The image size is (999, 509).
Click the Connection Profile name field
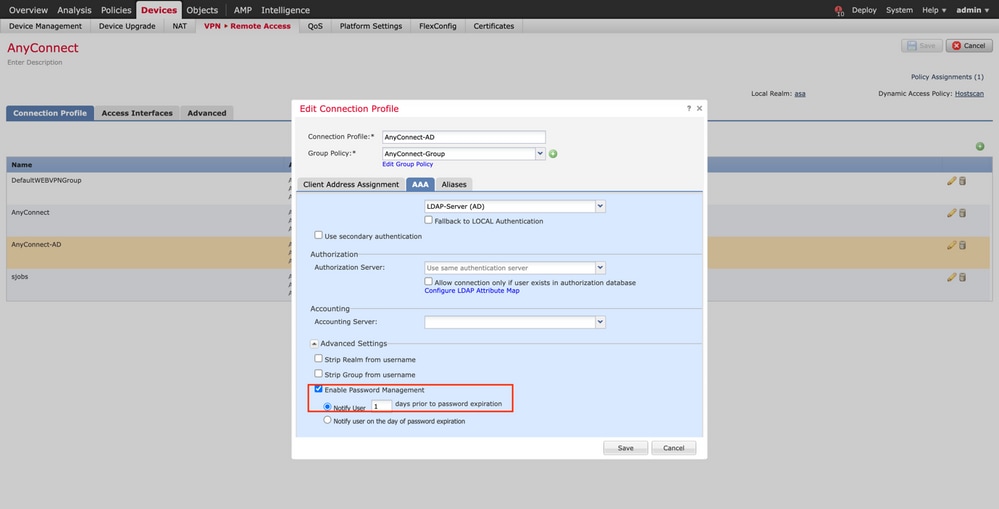[x=464, y=137]
